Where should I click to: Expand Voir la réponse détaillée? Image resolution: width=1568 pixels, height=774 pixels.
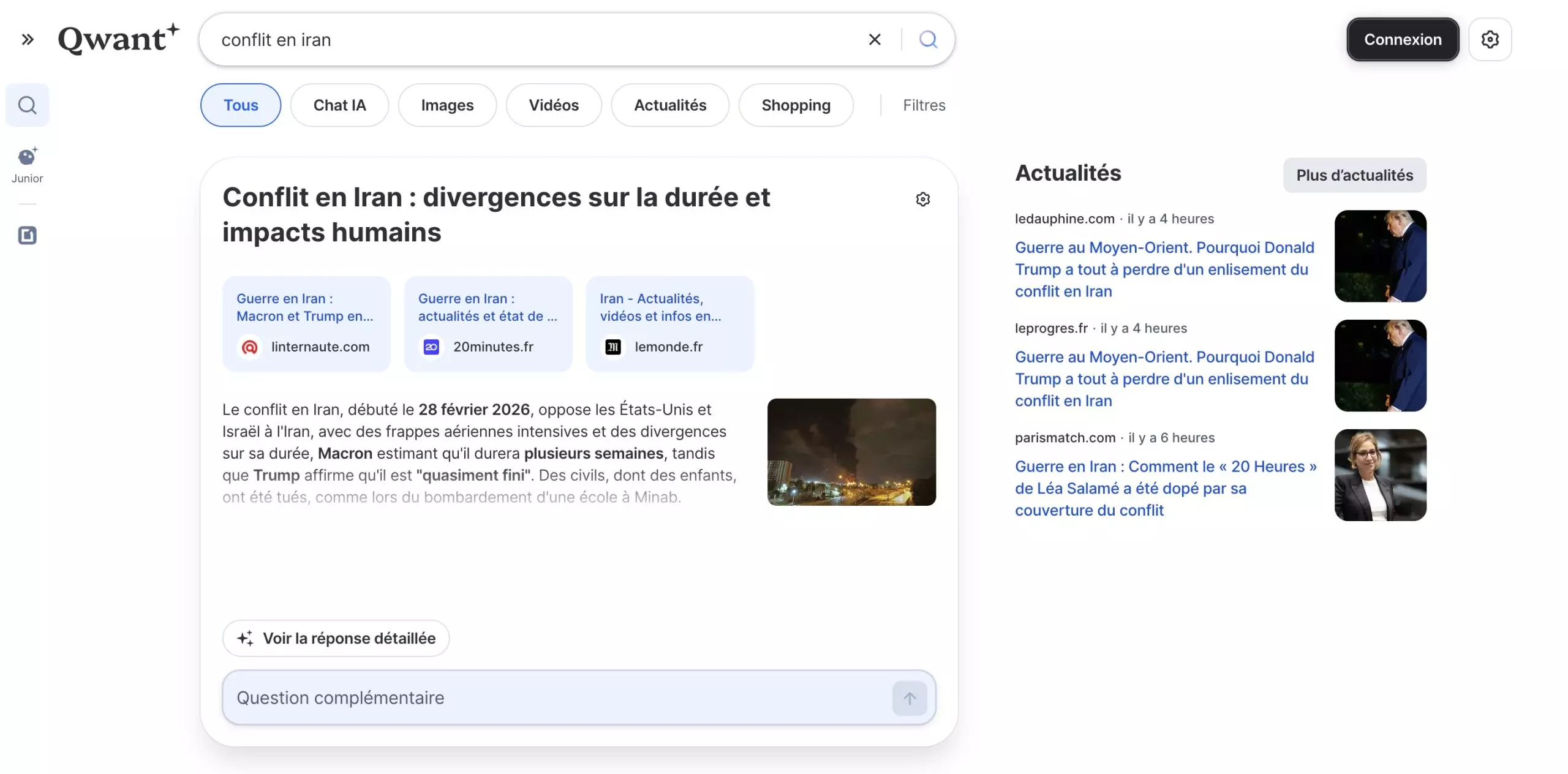(336, 638)
